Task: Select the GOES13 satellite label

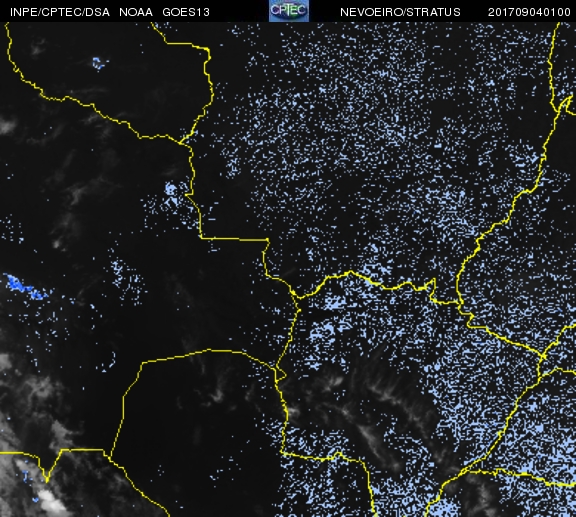Action: tap(186, 12)
